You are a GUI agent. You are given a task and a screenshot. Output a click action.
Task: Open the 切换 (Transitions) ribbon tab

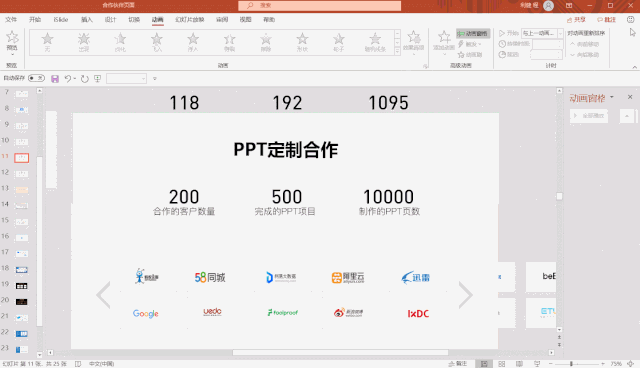coord(134,20)
